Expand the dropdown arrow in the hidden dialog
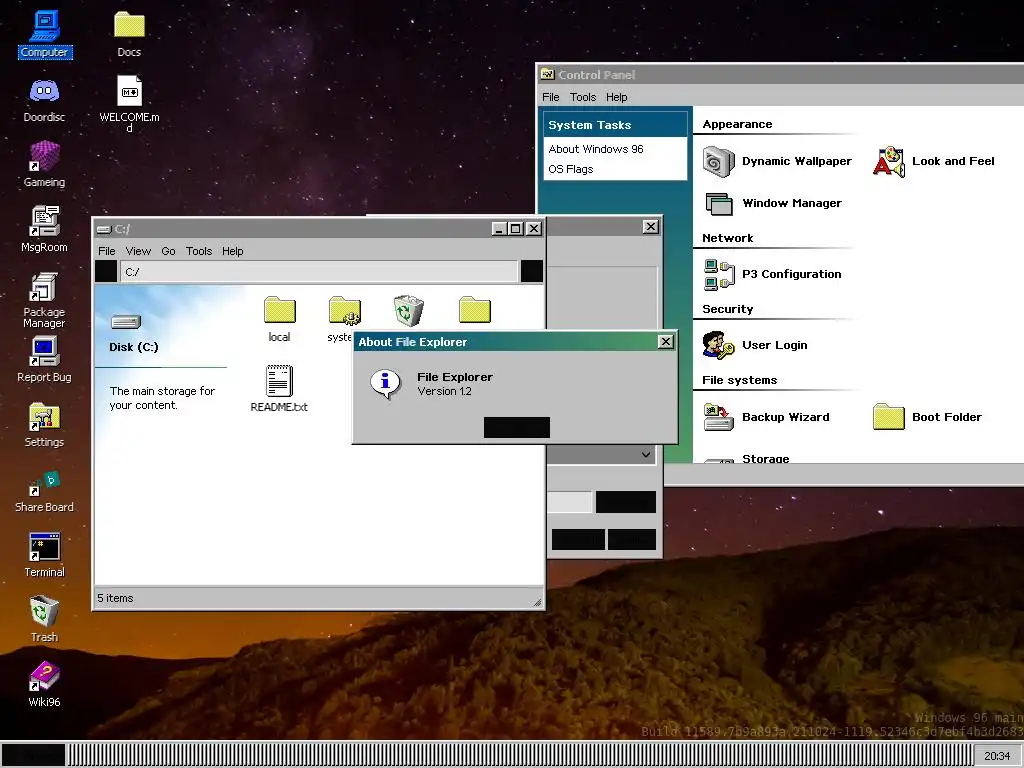This screenshot has width=1024, height=768. click(645, 455)
